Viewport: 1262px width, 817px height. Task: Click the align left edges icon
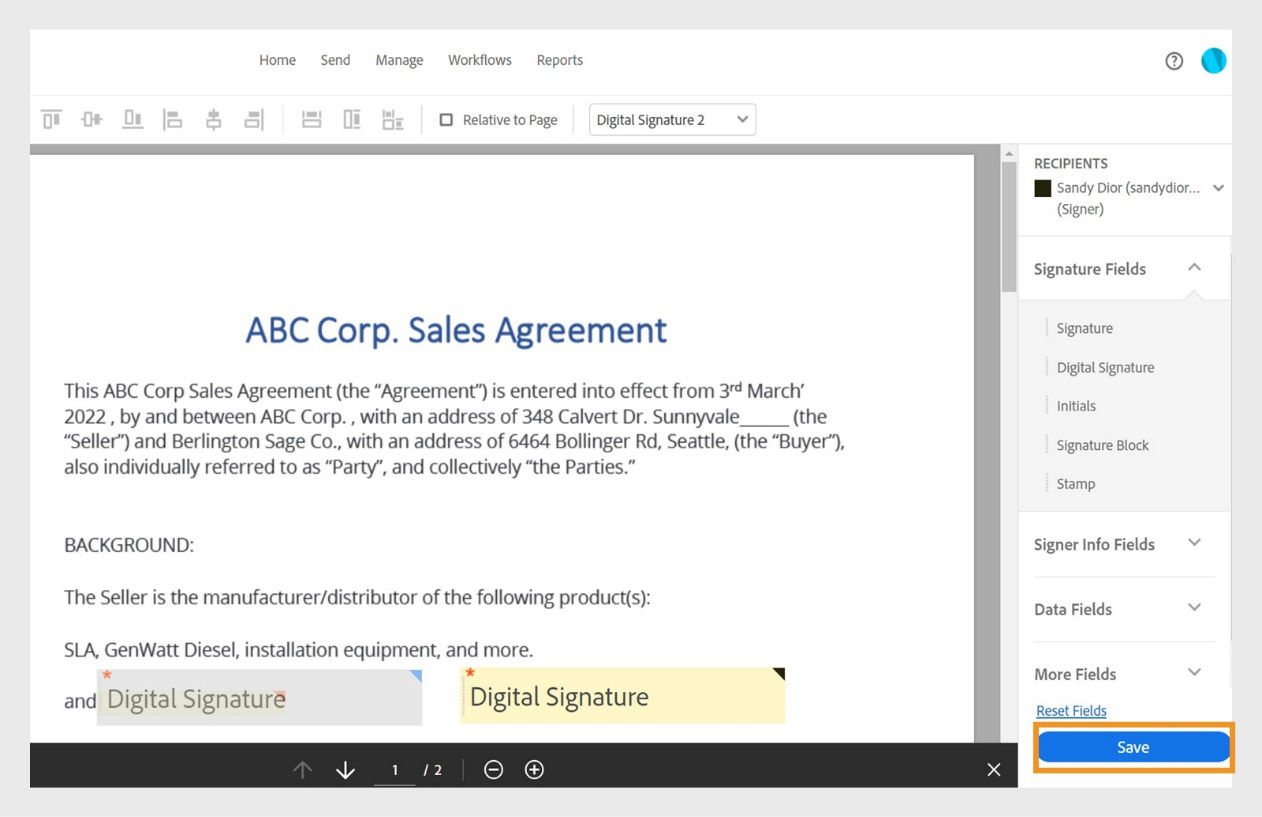172,119
